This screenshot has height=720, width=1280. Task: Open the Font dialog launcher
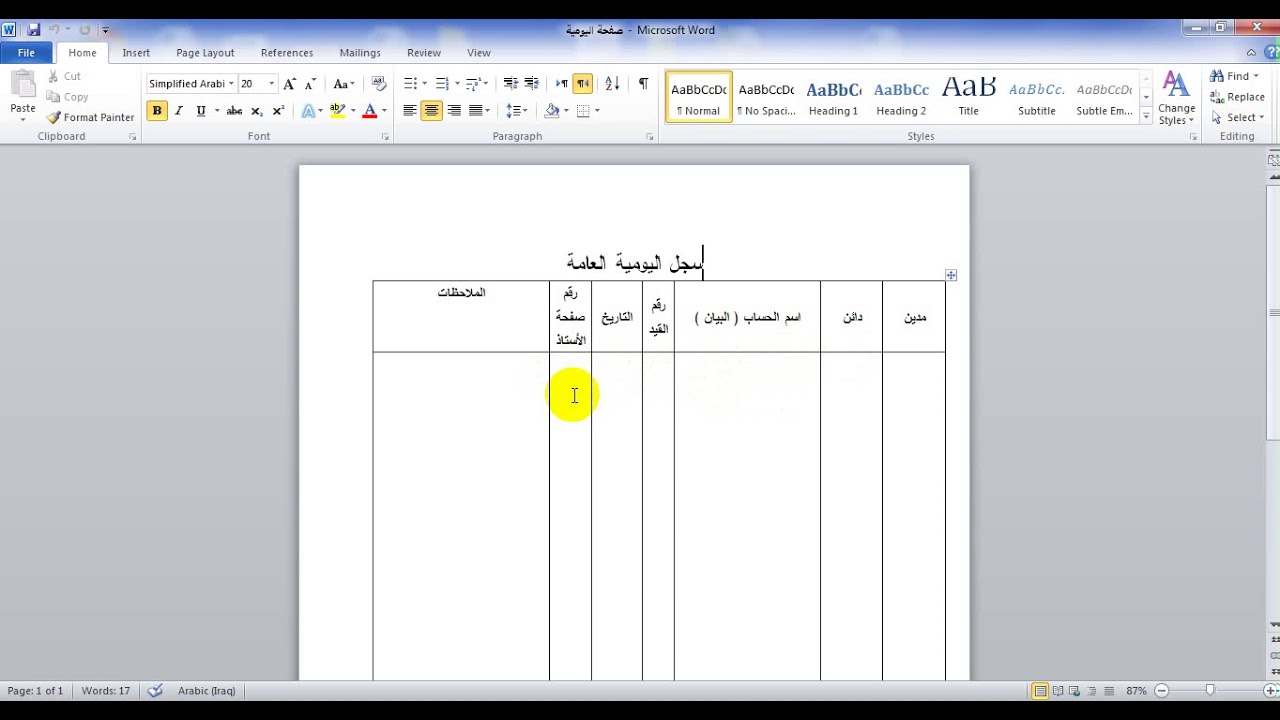pos(385,137)
